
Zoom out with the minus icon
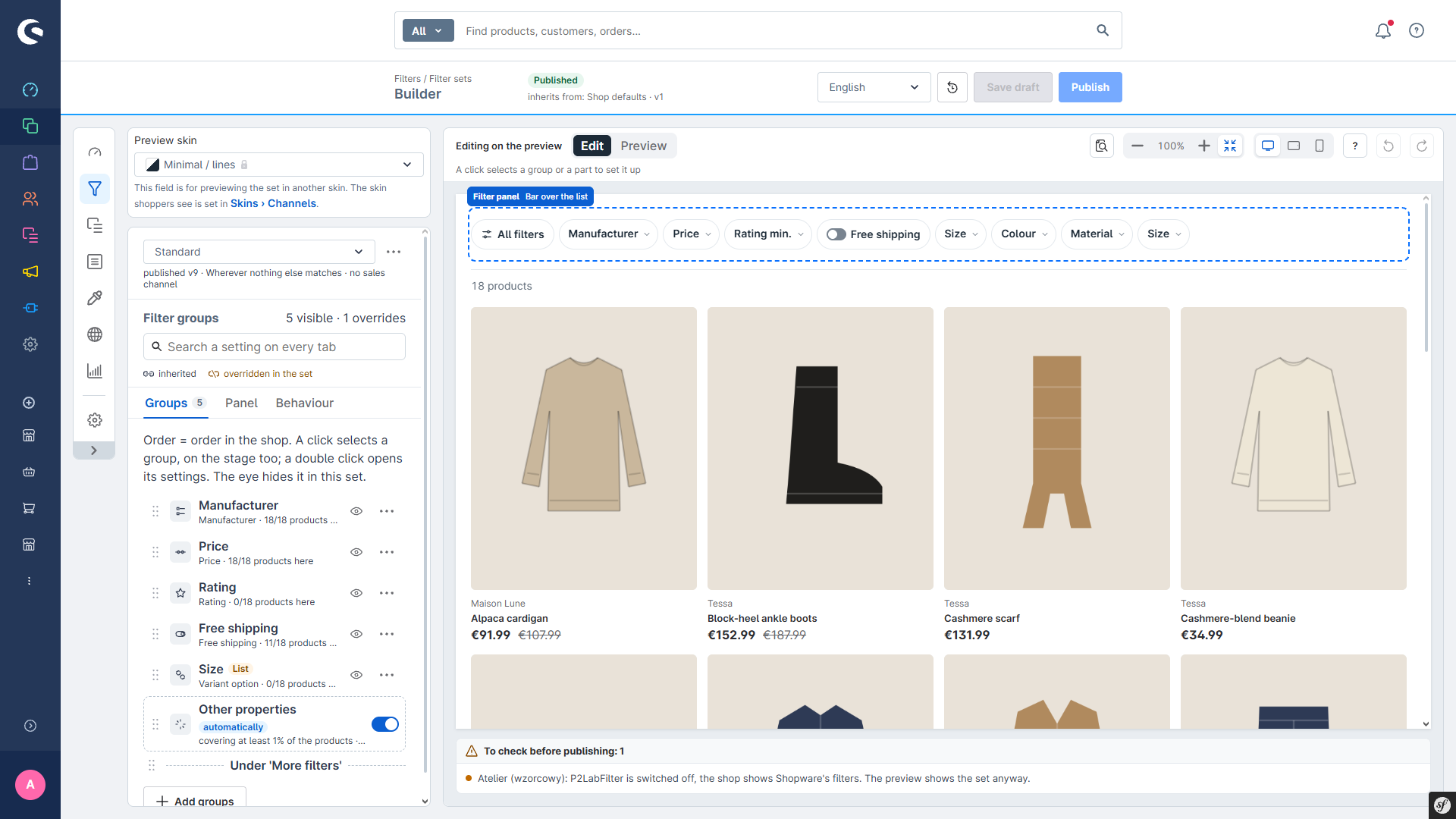click(x=1137, y=146)
